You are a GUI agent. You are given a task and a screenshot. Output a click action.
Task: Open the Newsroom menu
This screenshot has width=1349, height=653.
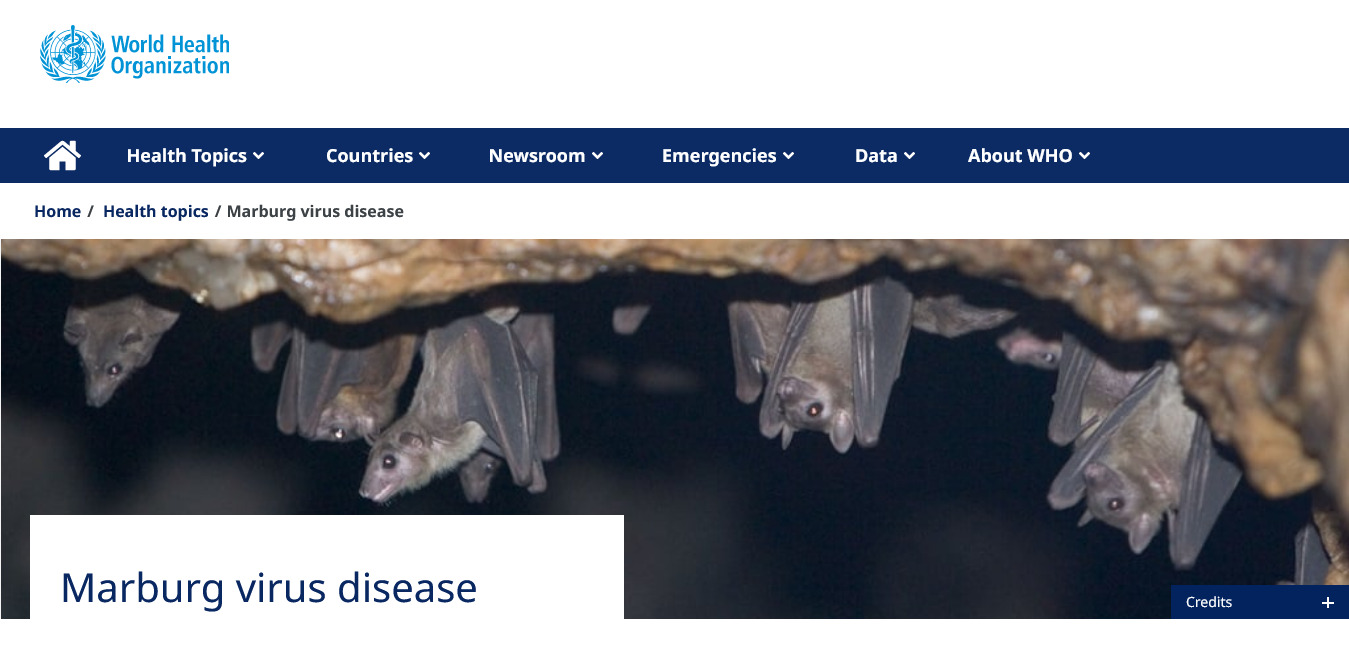point(546,155)
